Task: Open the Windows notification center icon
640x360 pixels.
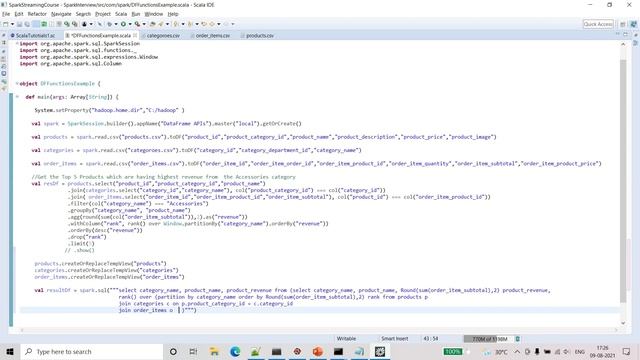Action: (626, 351)
